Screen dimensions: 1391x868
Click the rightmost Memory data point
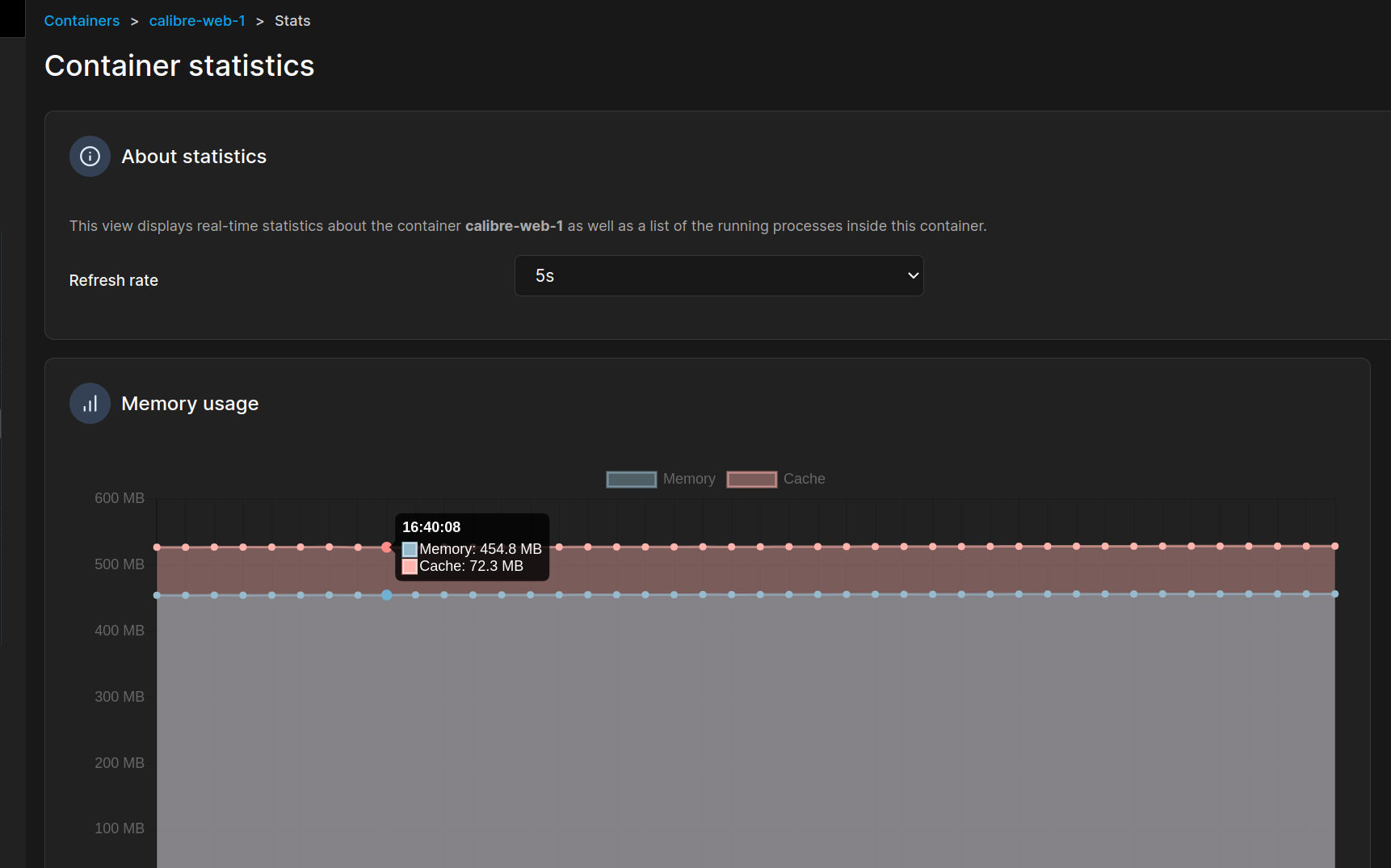[x=1334, y=594]
